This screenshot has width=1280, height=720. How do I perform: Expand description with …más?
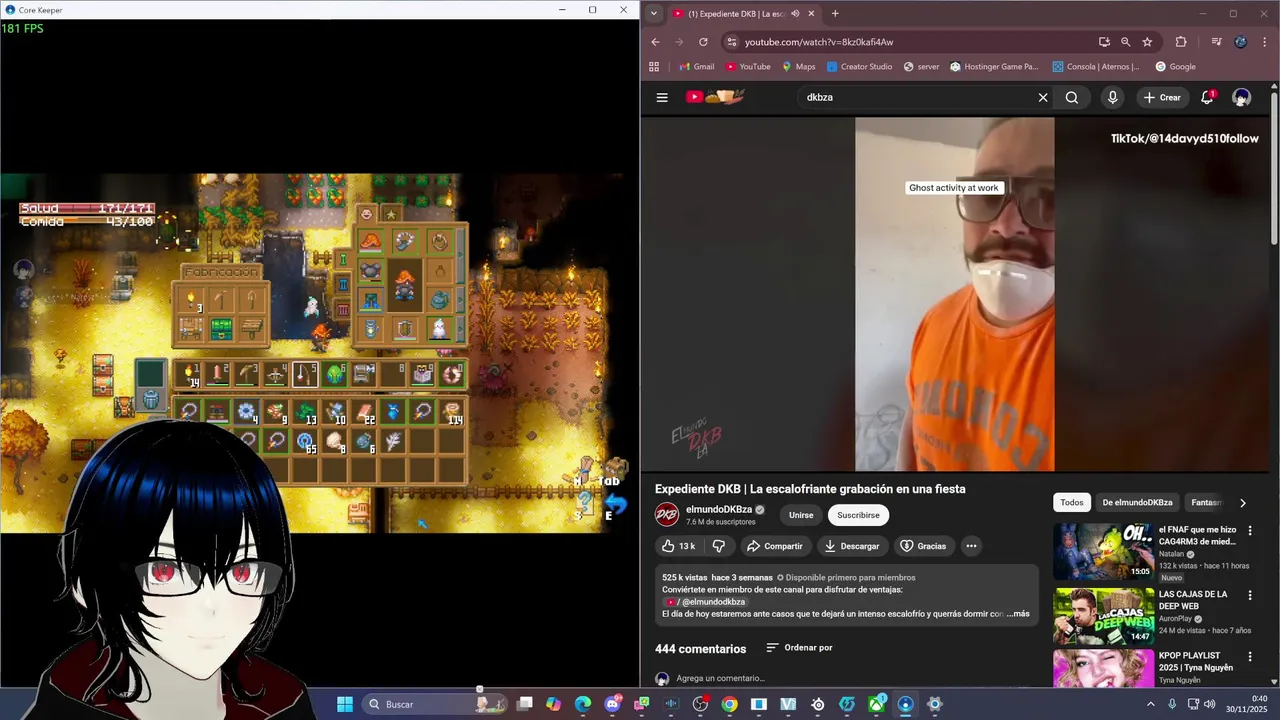1018,614
